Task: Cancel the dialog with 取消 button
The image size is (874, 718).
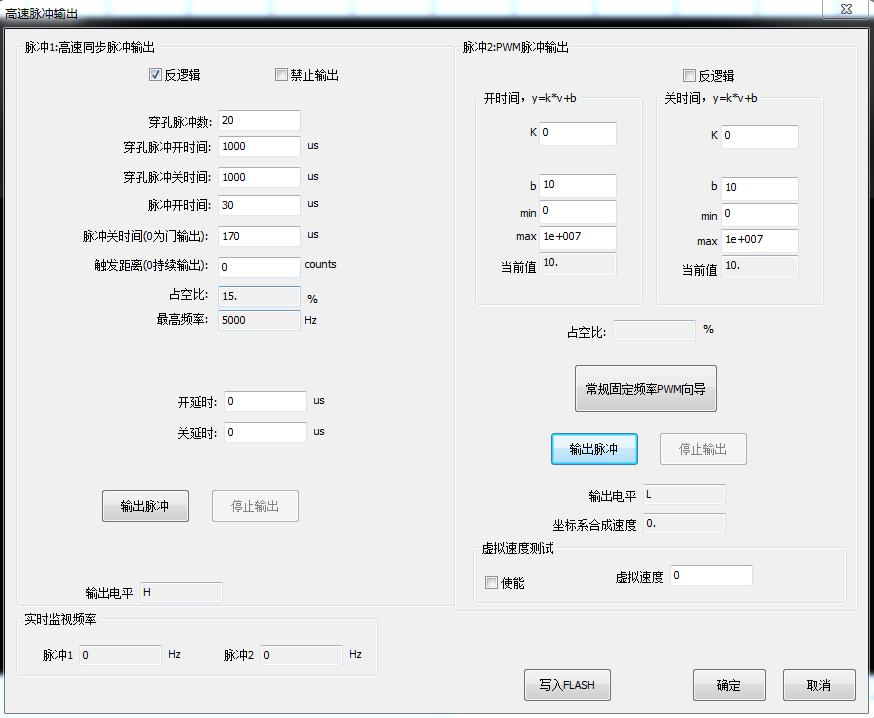Action: 819,685
